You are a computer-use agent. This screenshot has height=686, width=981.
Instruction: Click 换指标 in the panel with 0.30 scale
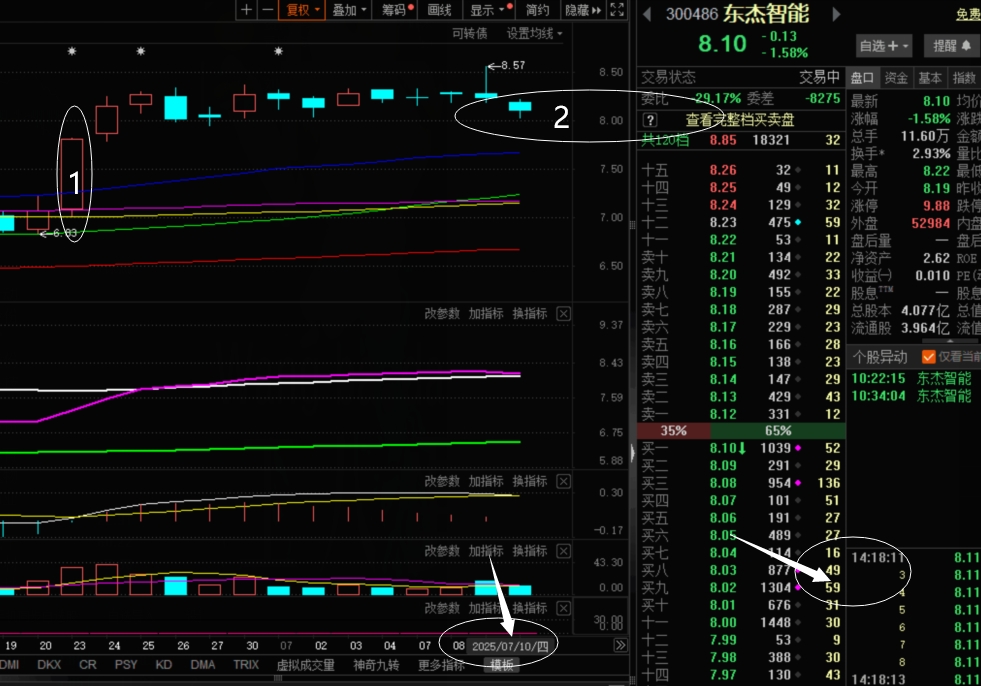pyautogui.click(x=530, y=481)
